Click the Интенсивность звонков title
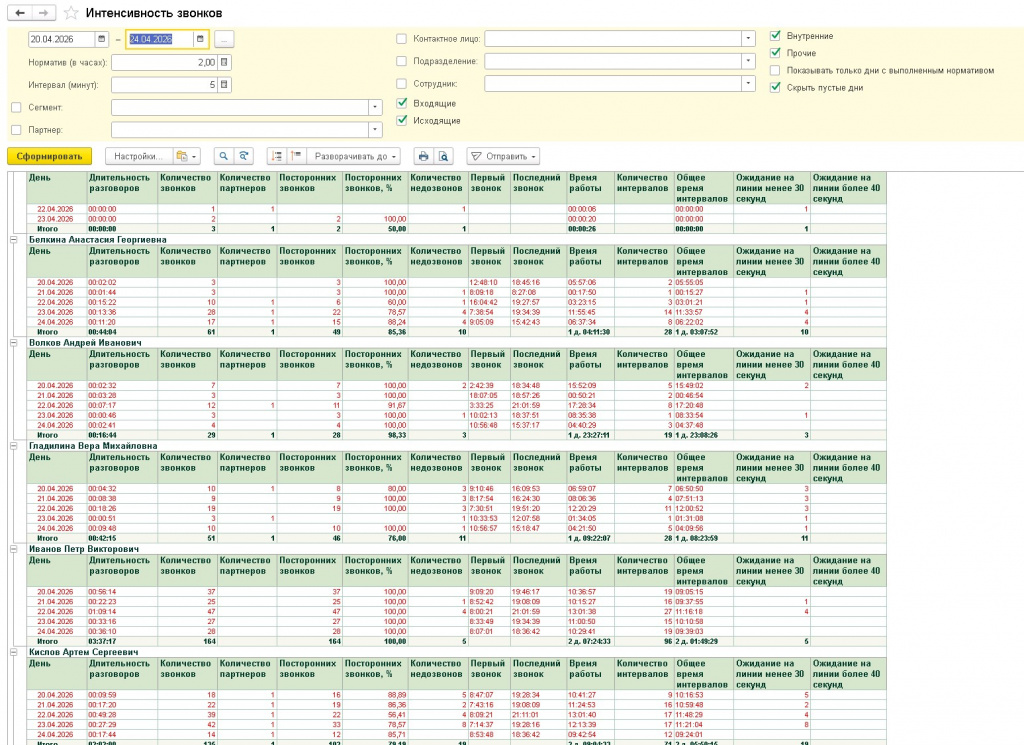 [x=154, y=13]
